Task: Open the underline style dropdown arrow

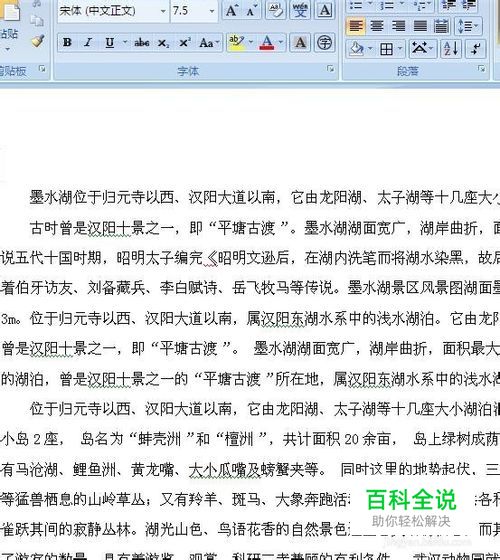Action: pyautogui.click(x=125, y=42)
